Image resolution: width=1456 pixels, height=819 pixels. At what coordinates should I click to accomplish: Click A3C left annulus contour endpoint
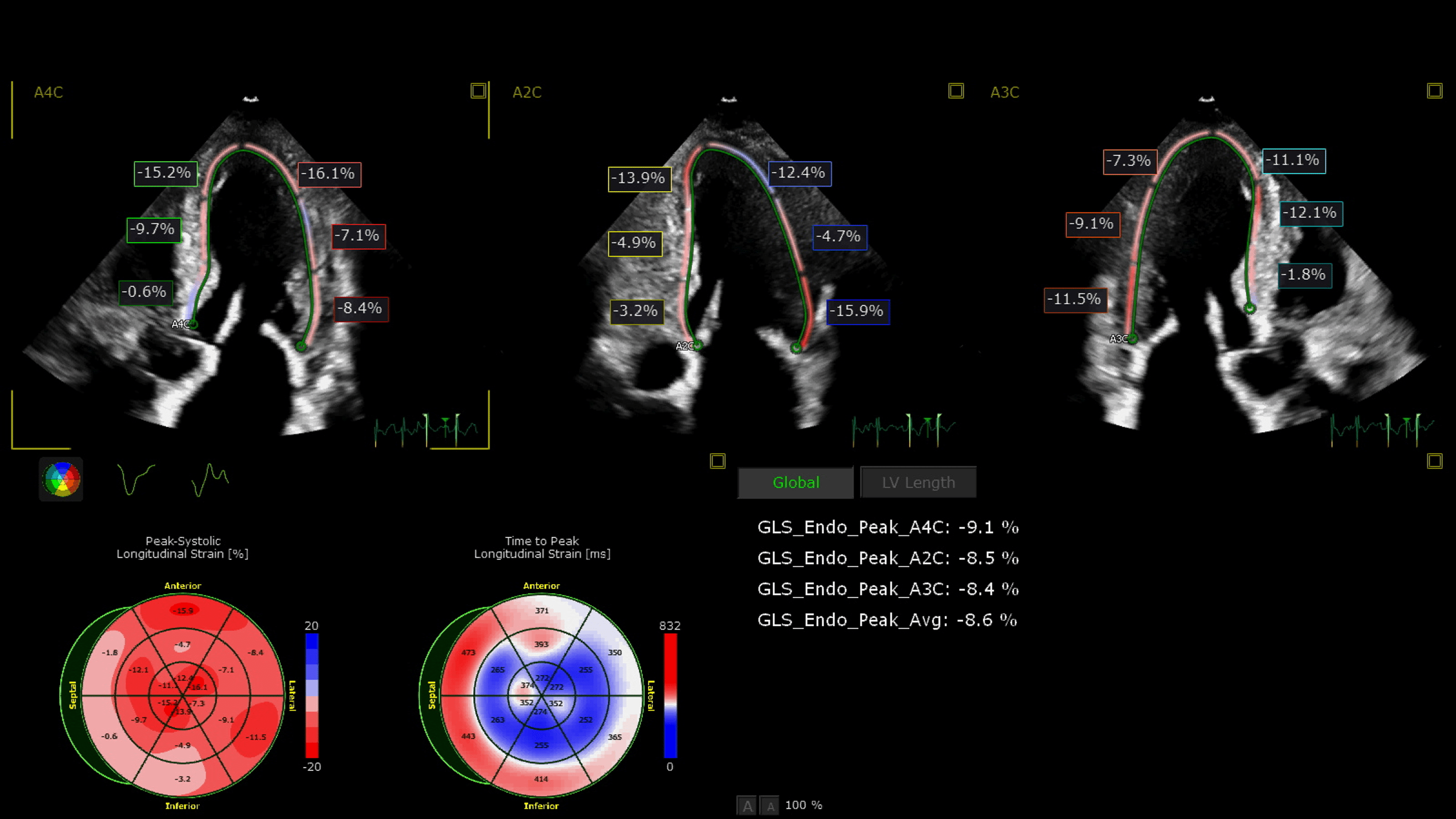click(1132, 339)
